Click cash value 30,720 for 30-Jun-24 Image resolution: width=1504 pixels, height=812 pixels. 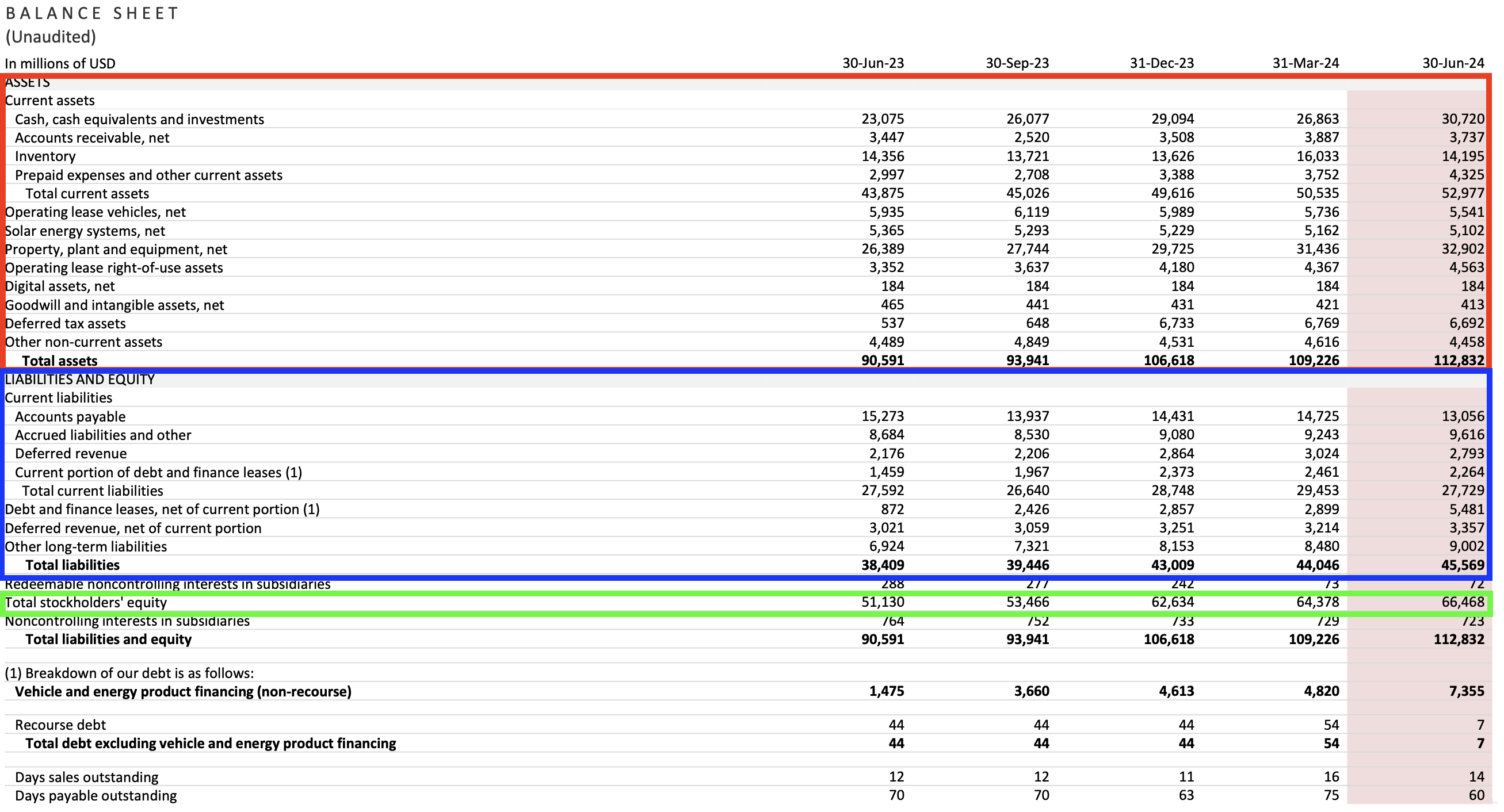(x=1463, y=119)
